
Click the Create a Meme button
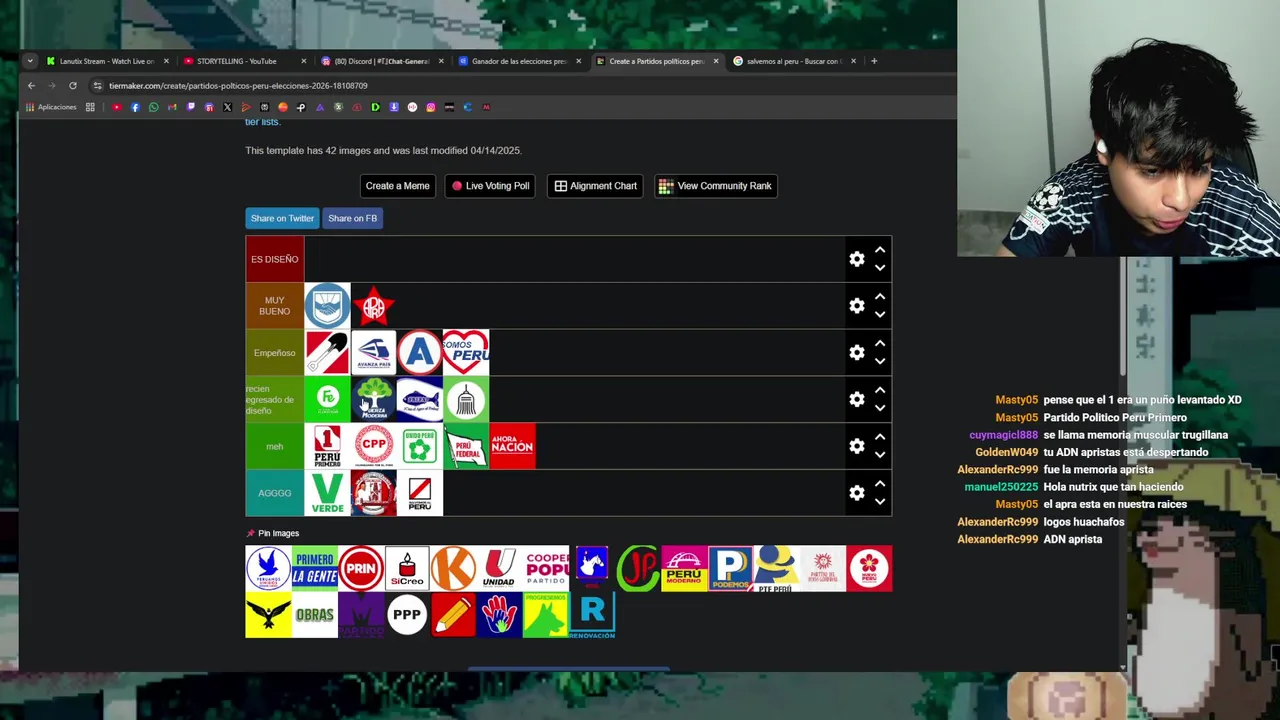coord(397,186)
